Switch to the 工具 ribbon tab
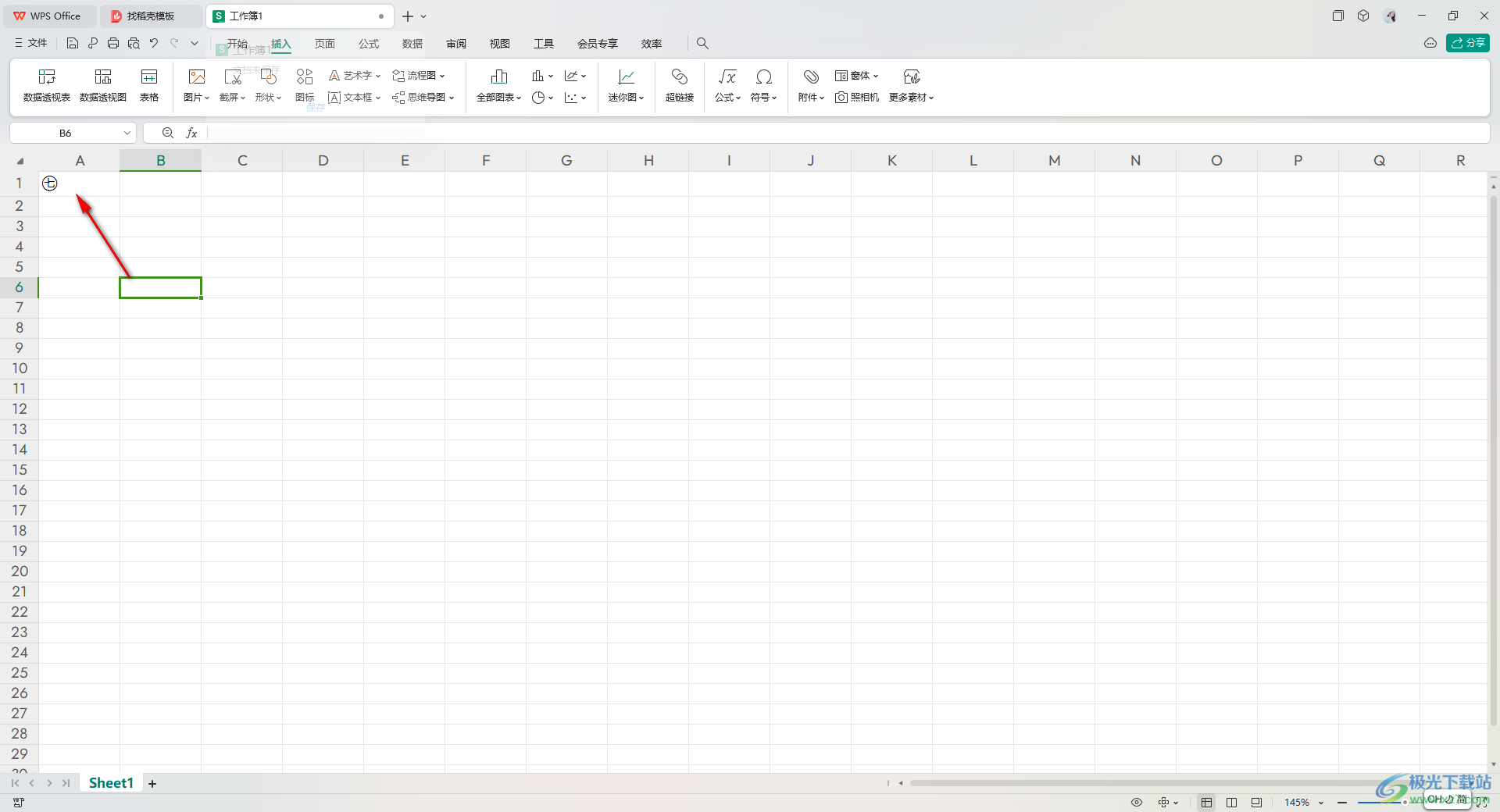The width and height of the screenshot is (1500, 812). tap(544, 44)
